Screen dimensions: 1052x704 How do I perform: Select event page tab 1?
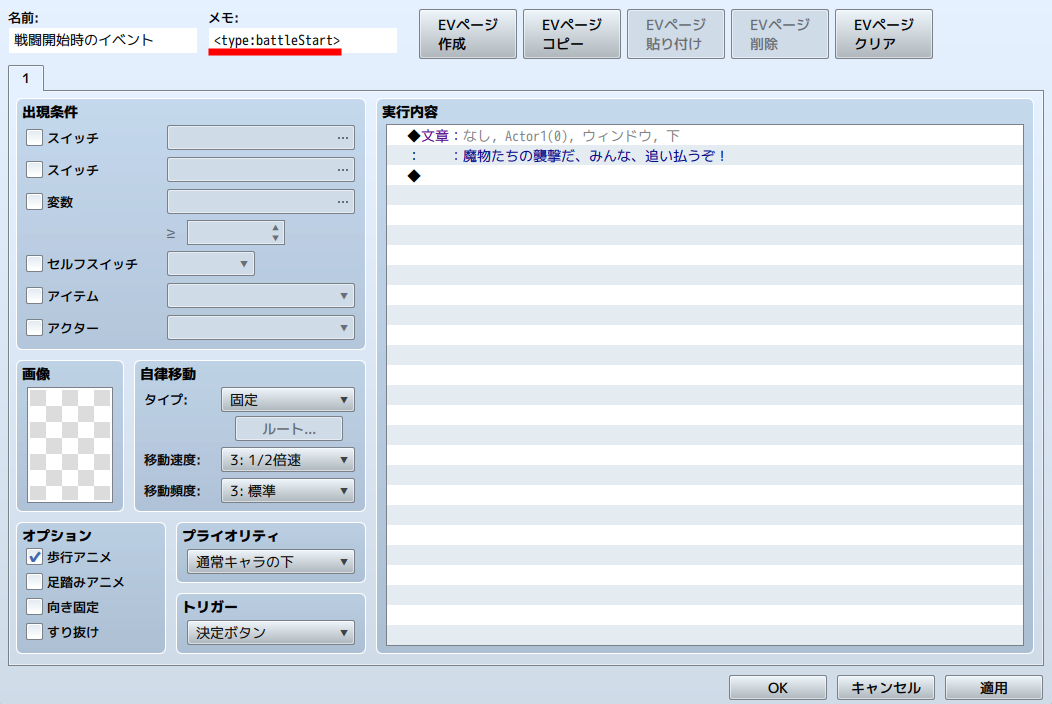[25, 79]
